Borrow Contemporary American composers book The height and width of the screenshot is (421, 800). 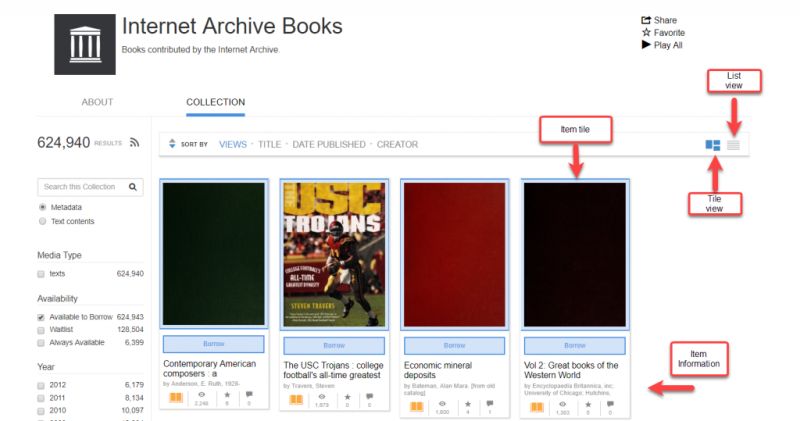click(214, 344)
